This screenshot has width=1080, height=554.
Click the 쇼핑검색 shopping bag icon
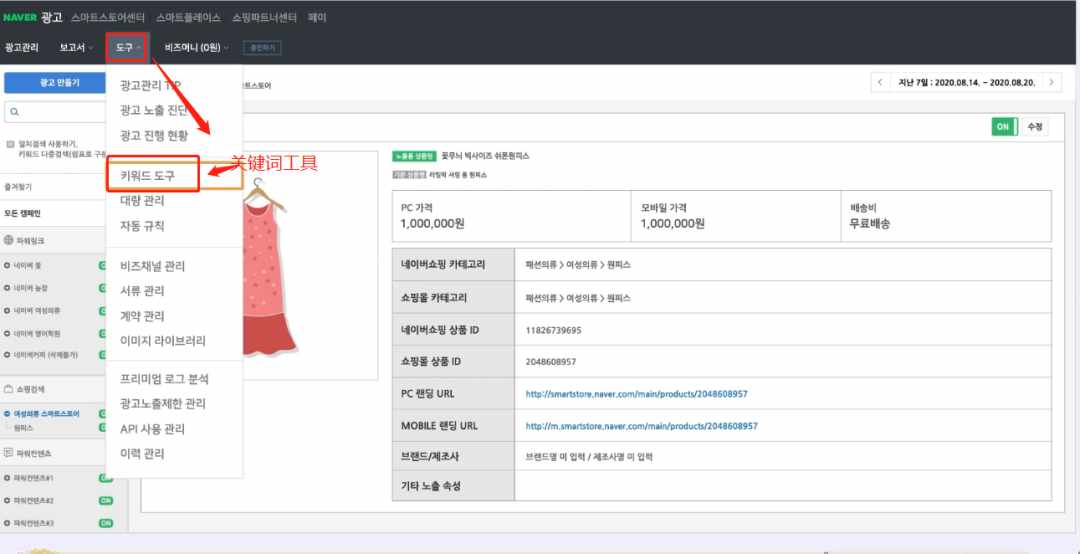[x=9, y=389]
